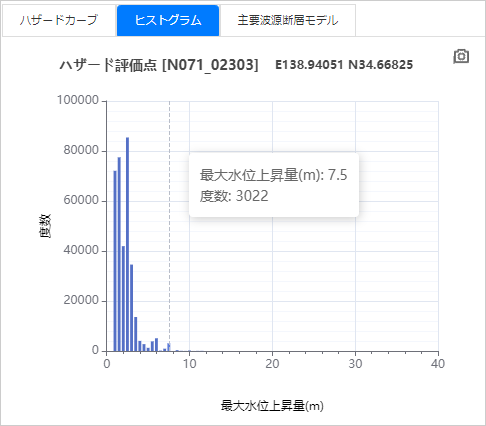Click the tallest histogram bar near 85000
Viewport: 486px width, 426px height.
127,244
